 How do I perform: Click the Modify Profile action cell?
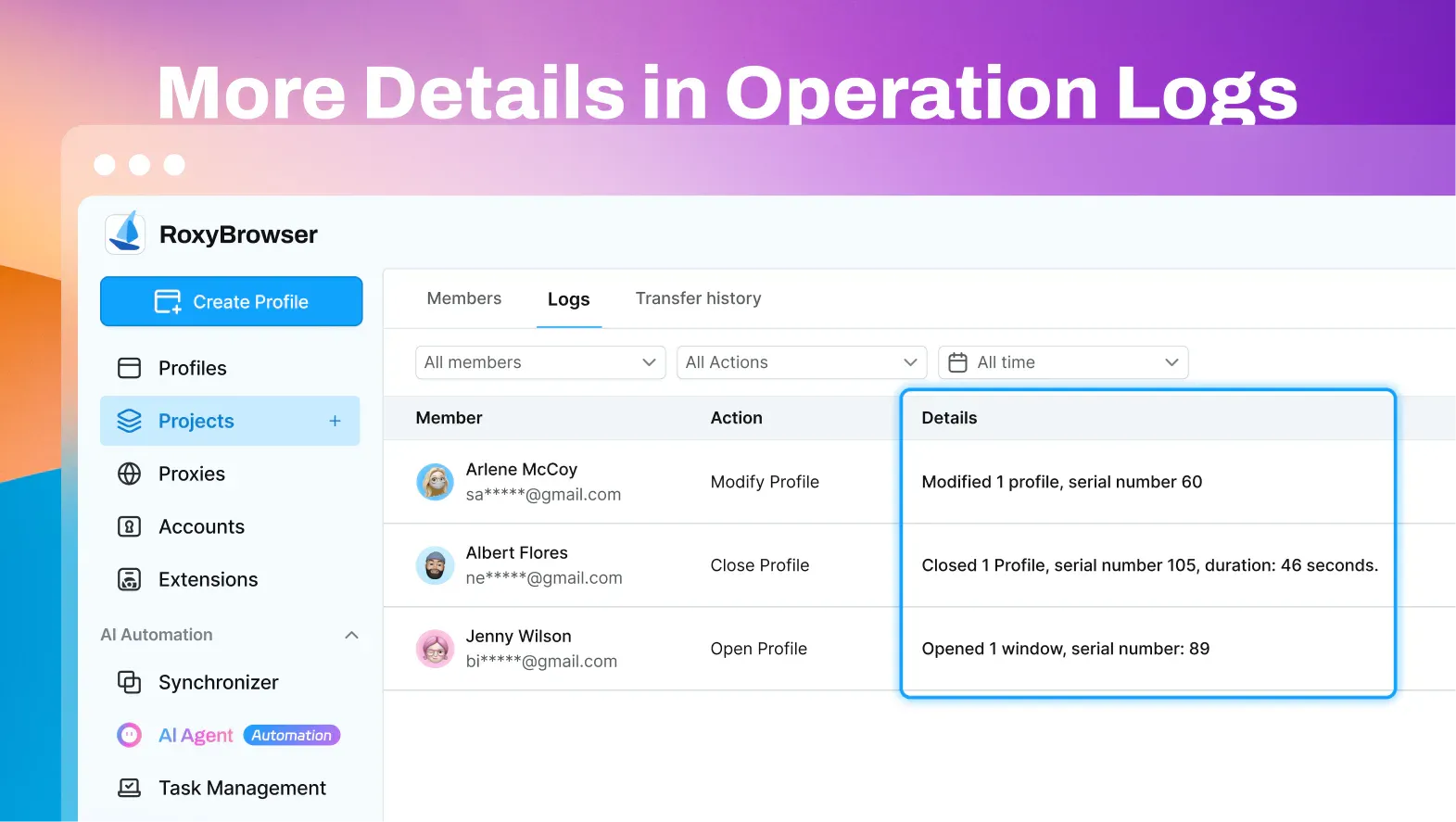point(765,482)
